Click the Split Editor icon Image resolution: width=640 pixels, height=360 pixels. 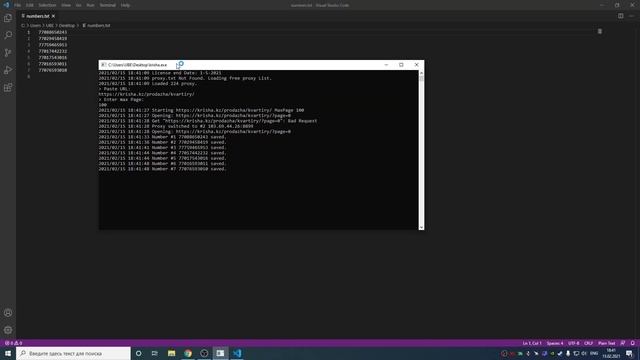click(x=620, y=16)
